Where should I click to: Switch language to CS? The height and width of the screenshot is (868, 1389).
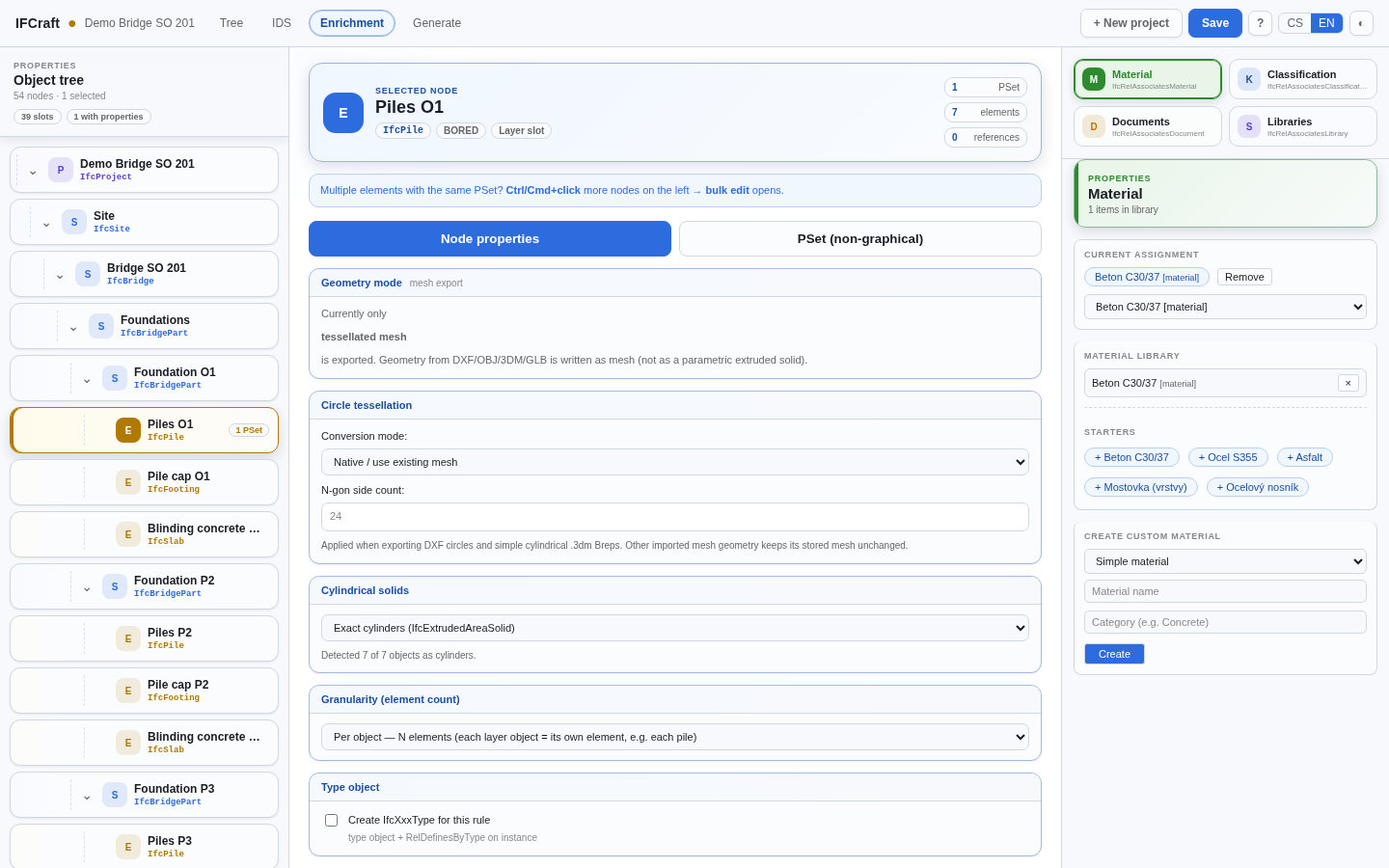point(1294,23)
